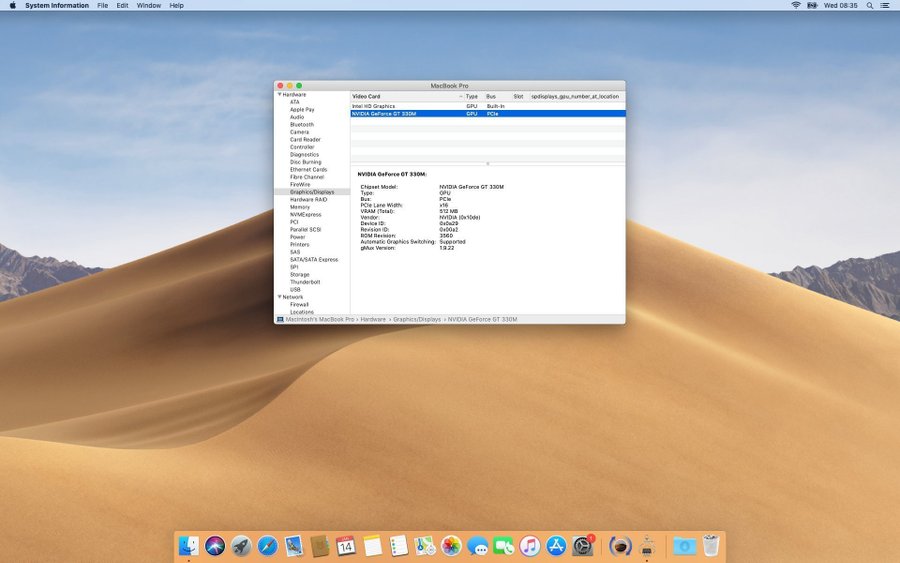Launch Safari from the dock
Image resolution: width=900 pixels, height=563 pixels.
[x=267, y=546]
